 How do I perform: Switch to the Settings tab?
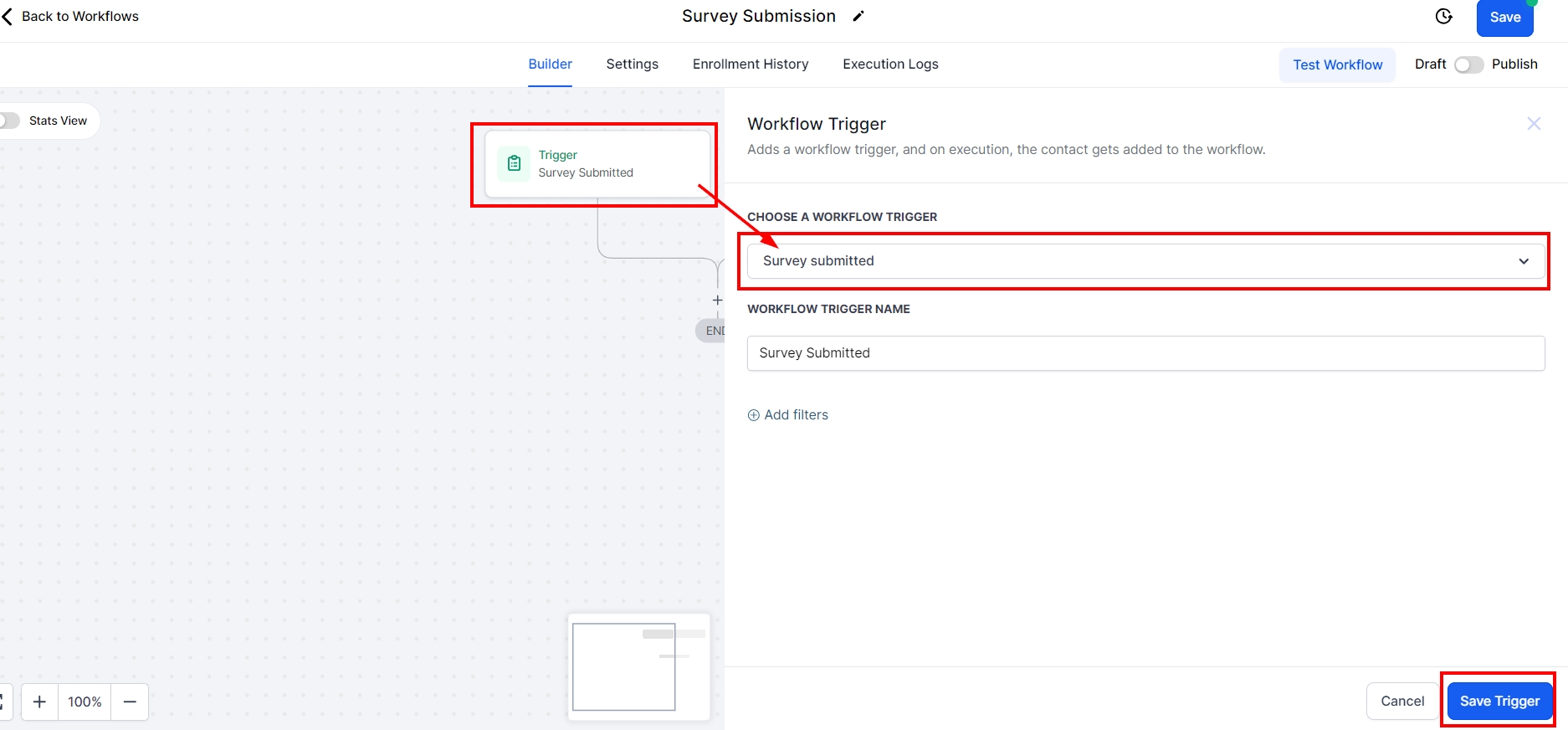pyautogui.click(x=632, y=64)
